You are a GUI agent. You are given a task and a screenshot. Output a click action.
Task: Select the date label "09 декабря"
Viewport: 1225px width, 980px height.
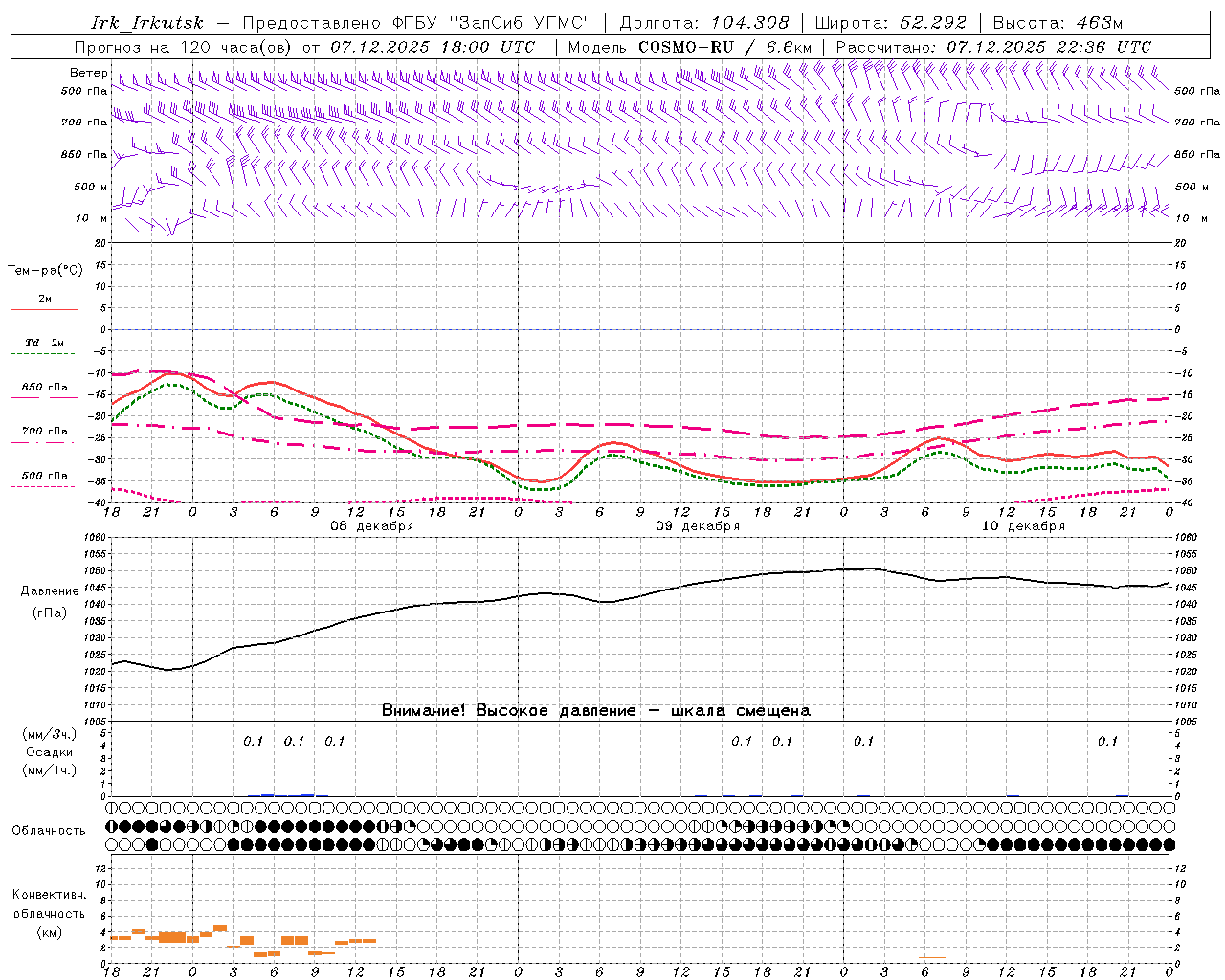[698, 526]
